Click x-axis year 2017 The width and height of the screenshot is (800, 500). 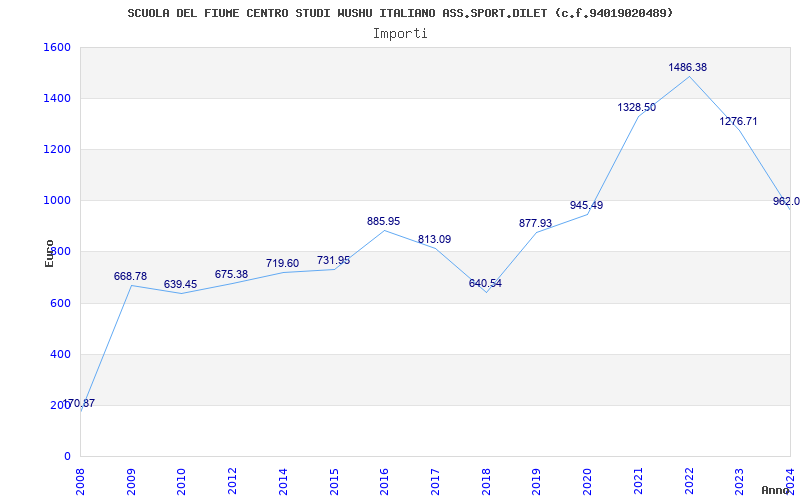point(435,481)
